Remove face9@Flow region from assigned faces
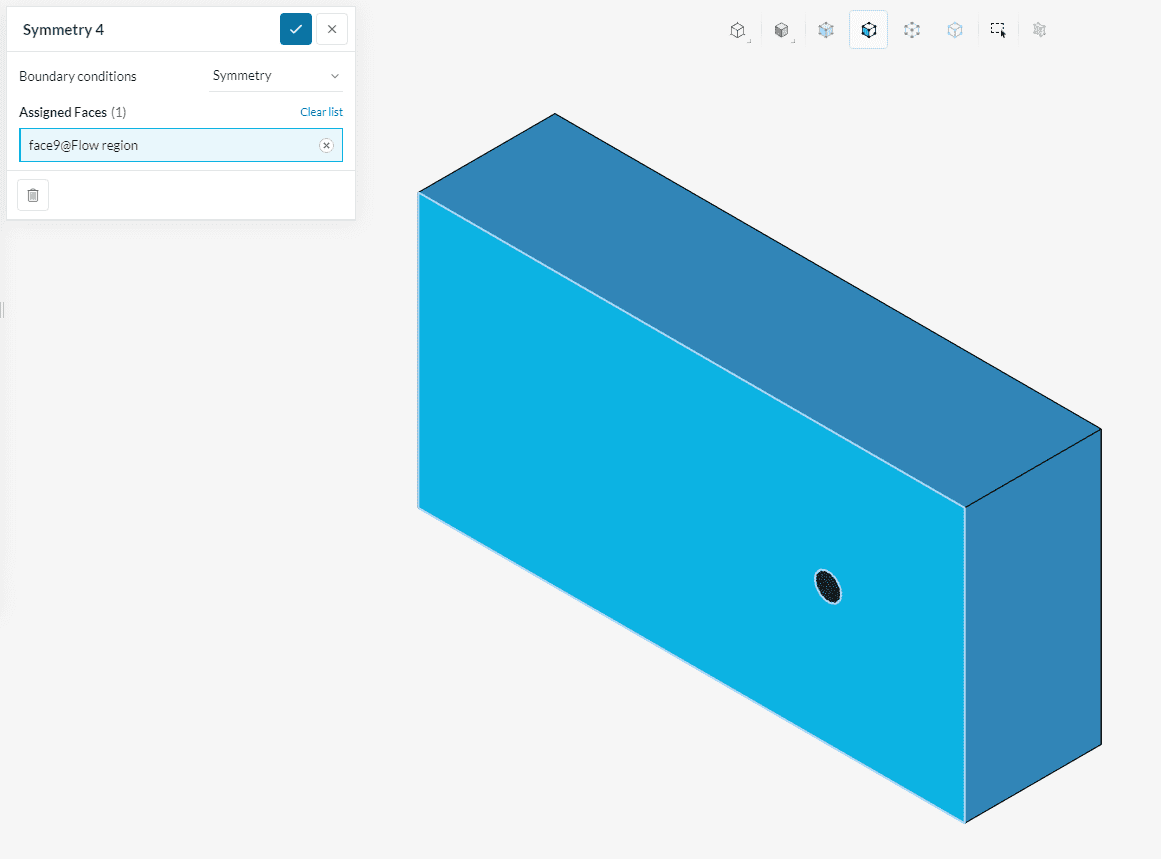The image size is (1161, 859). click(x=326, y=145)
